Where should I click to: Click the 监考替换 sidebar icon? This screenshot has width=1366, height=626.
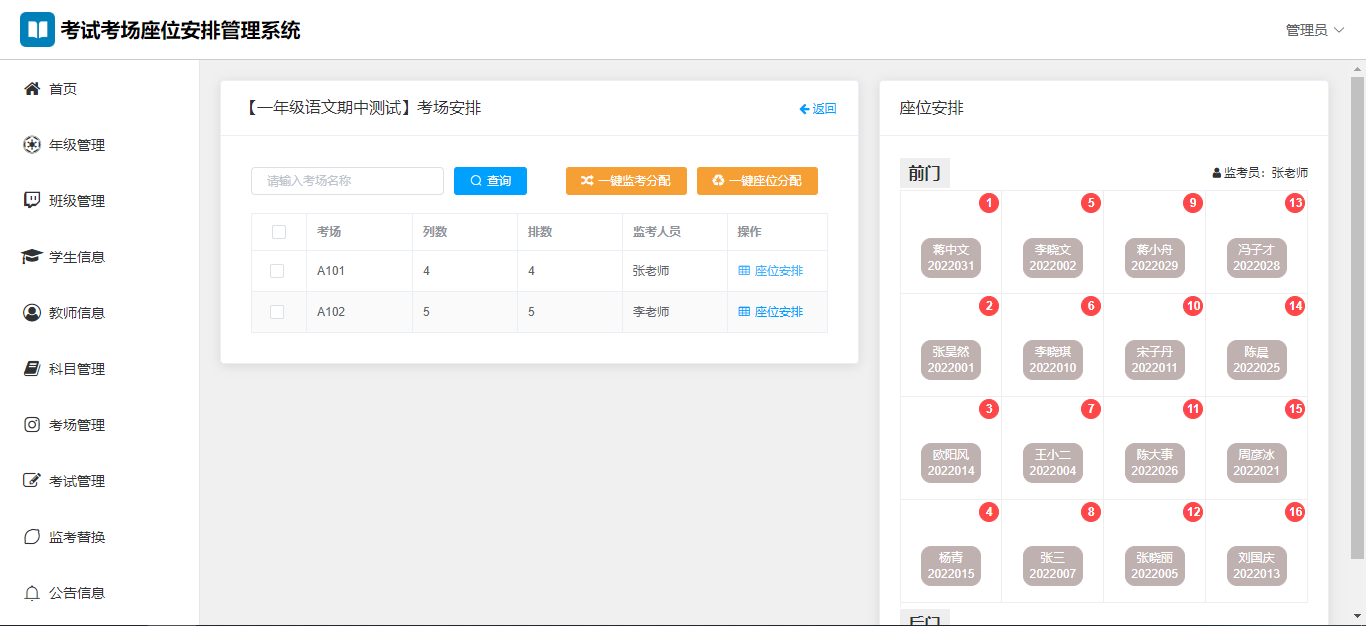coord(31,537)
